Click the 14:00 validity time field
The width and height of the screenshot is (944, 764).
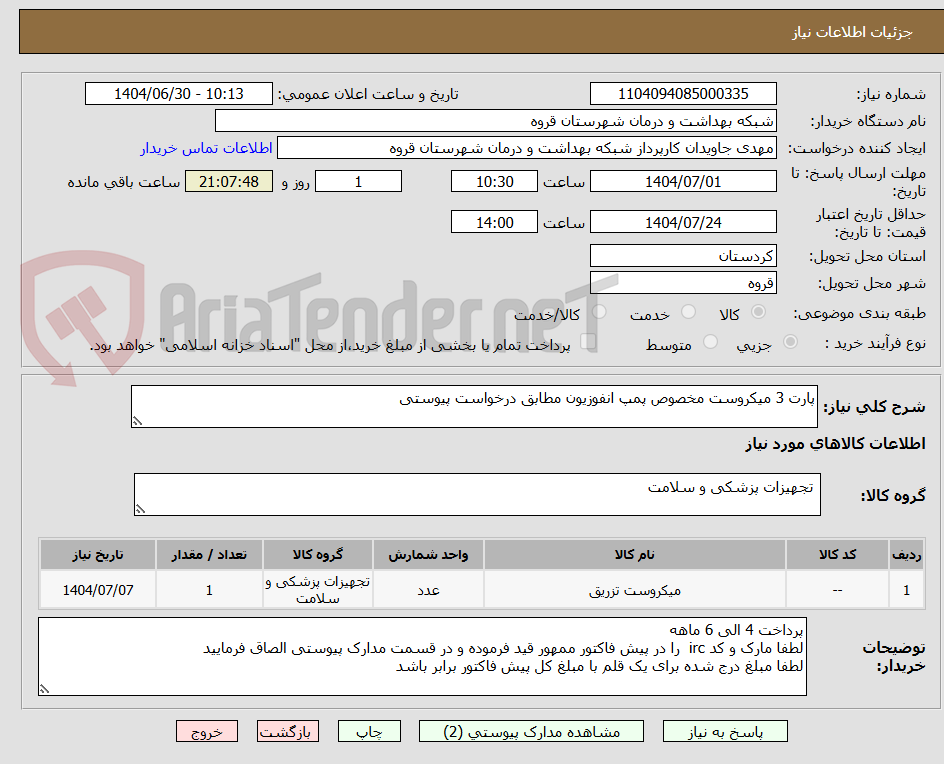(494, 221)
